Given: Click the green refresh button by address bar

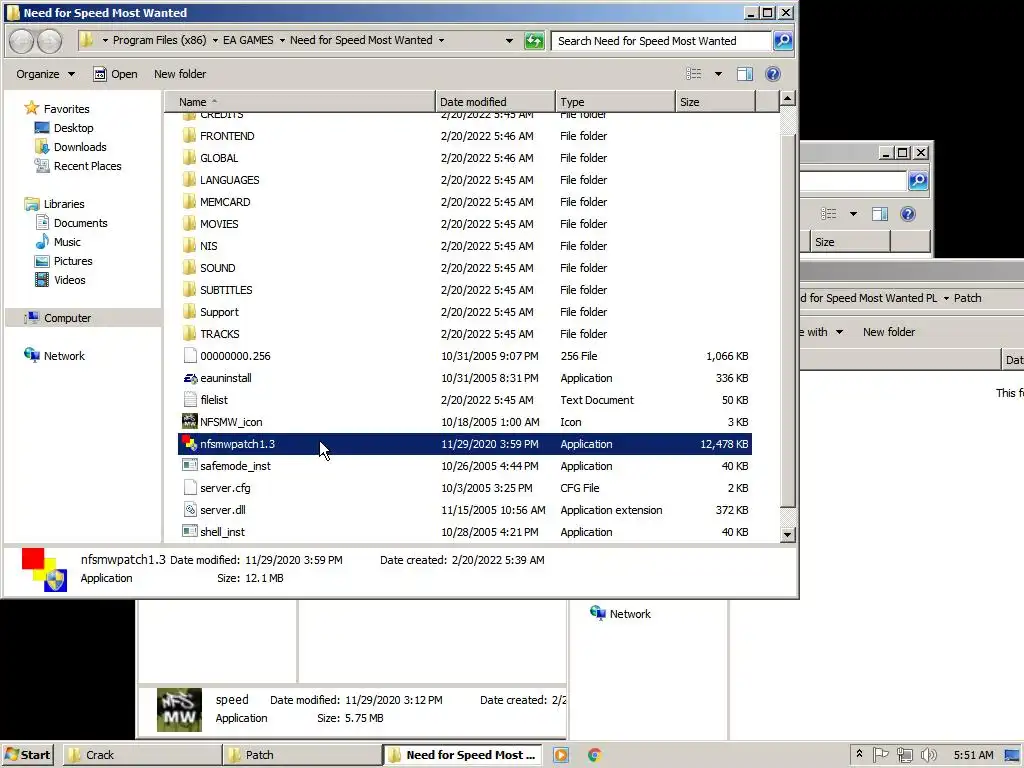Looking at the screenshot, I should [534, 41].
